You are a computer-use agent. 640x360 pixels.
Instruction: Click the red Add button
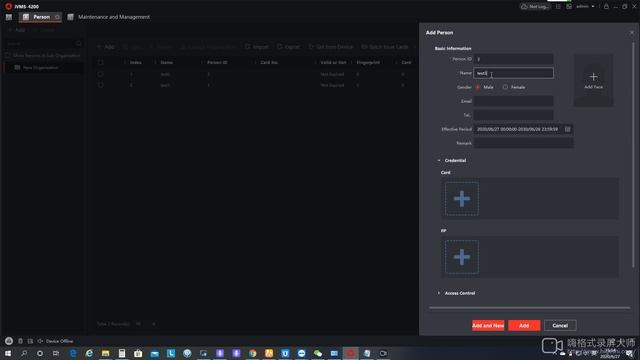click(524, 325)
